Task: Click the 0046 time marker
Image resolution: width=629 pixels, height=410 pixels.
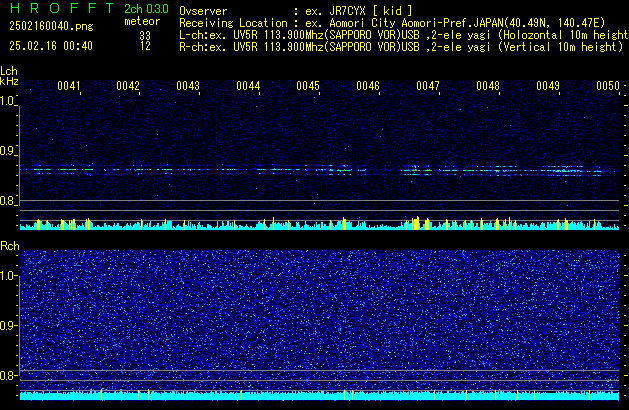Action: click(368, 86)
